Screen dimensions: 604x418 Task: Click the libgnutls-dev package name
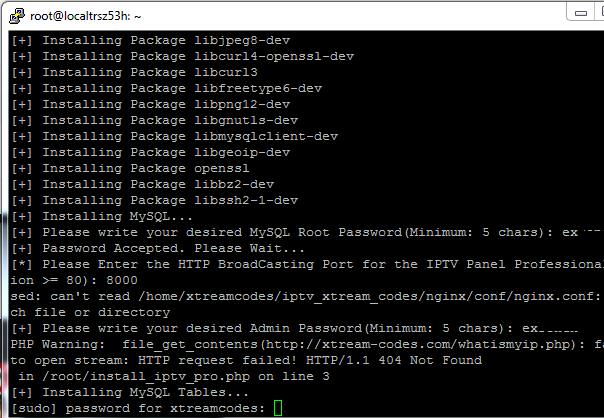tap(246, 121)
